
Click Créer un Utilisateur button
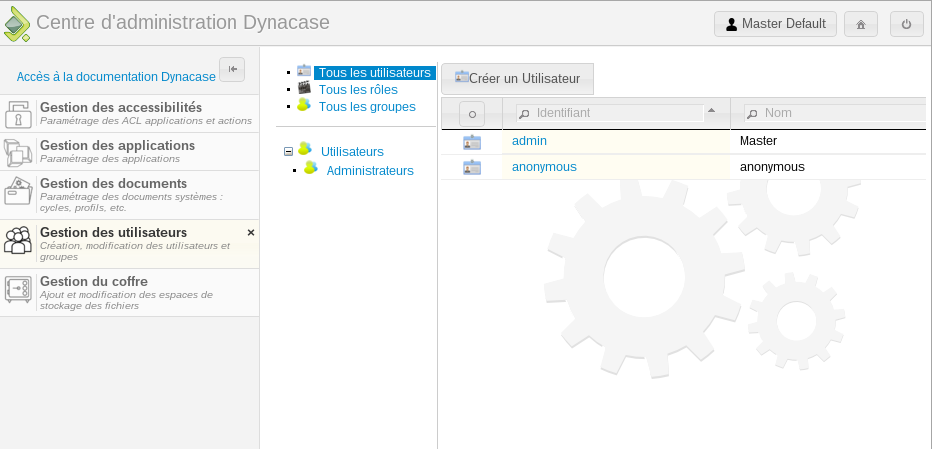(517, 79)
